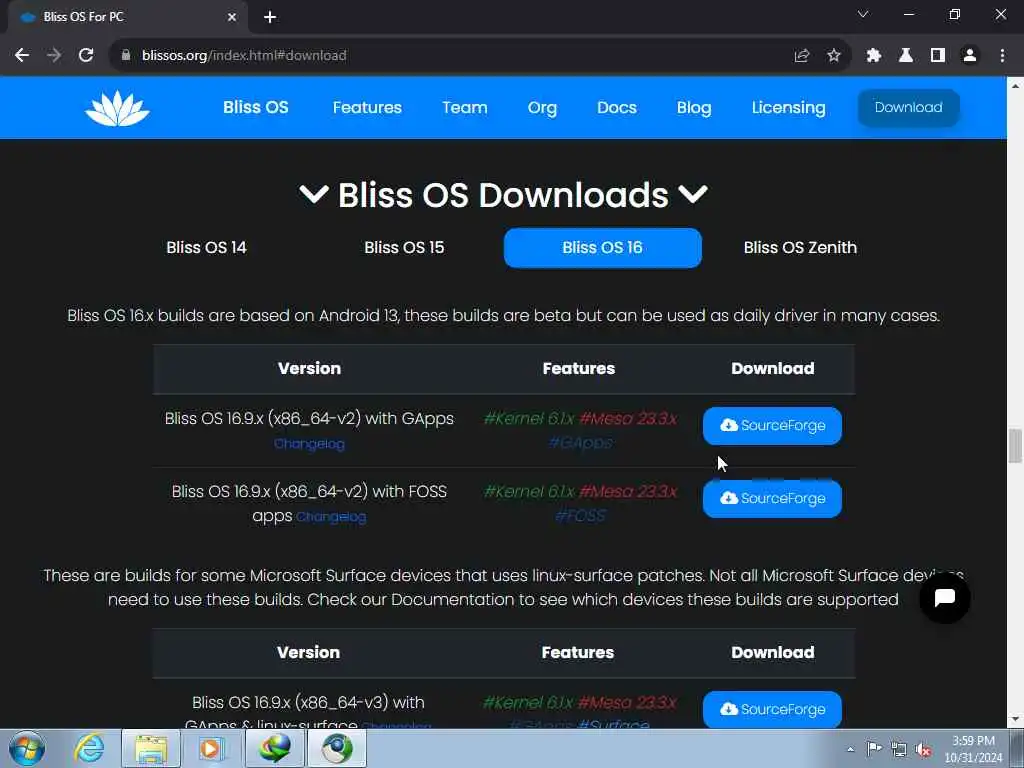This screenshot has width=1024, height=768.
Task: Click scrollbar down arrow
Action: (1015, 720)
